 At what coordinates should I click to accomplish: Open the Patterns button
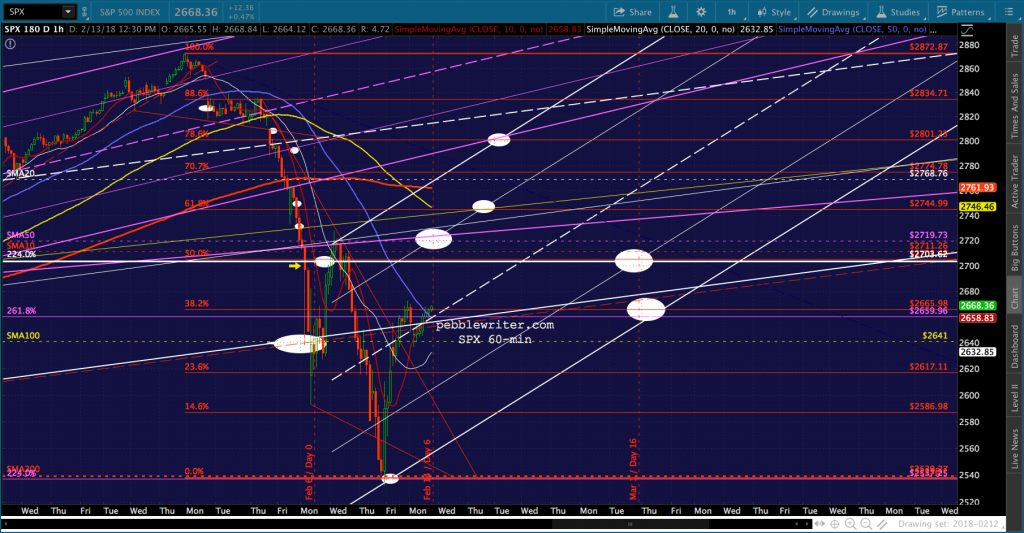pos(960,12)
